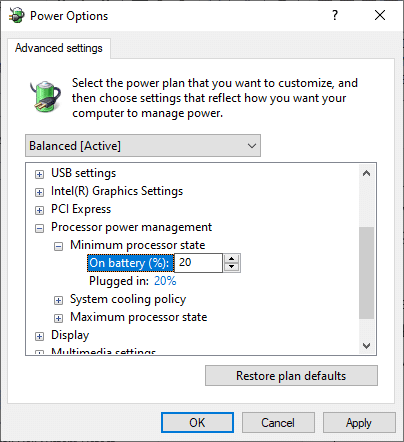Click the Apply button
The image size is (404, 442).
tap(359, 423)
